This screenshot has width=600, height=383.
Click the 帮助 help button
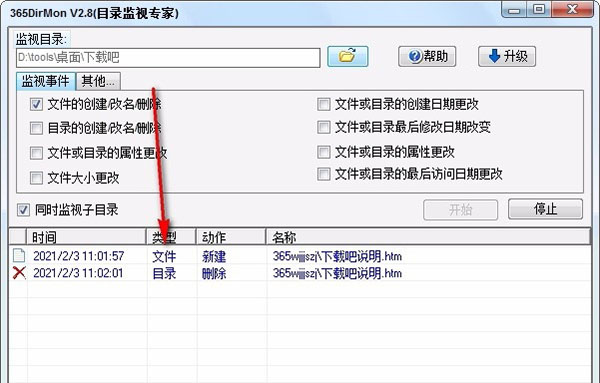pos(427,57)
